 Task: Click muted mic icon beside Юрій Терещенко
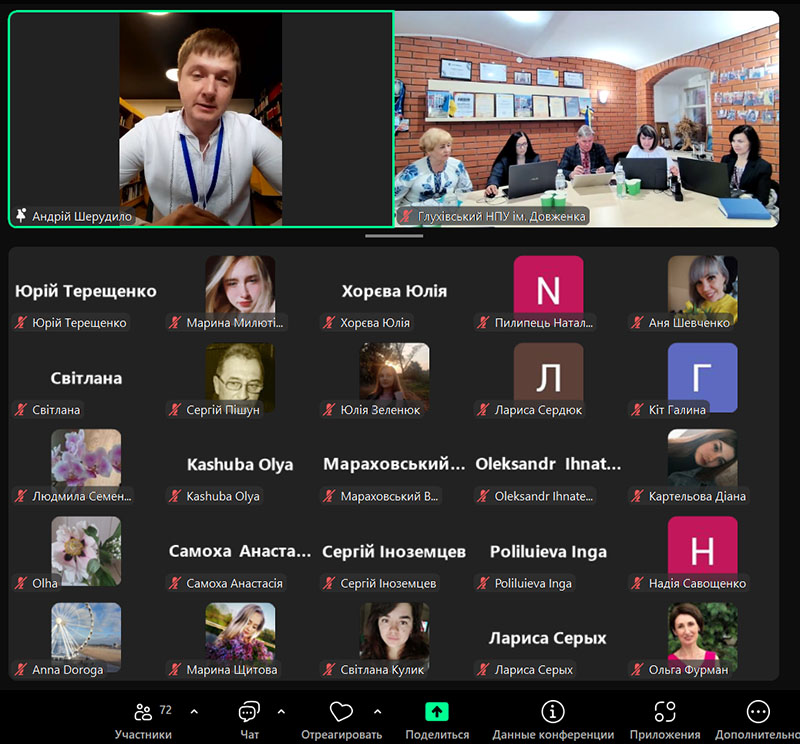click(21, 323)
